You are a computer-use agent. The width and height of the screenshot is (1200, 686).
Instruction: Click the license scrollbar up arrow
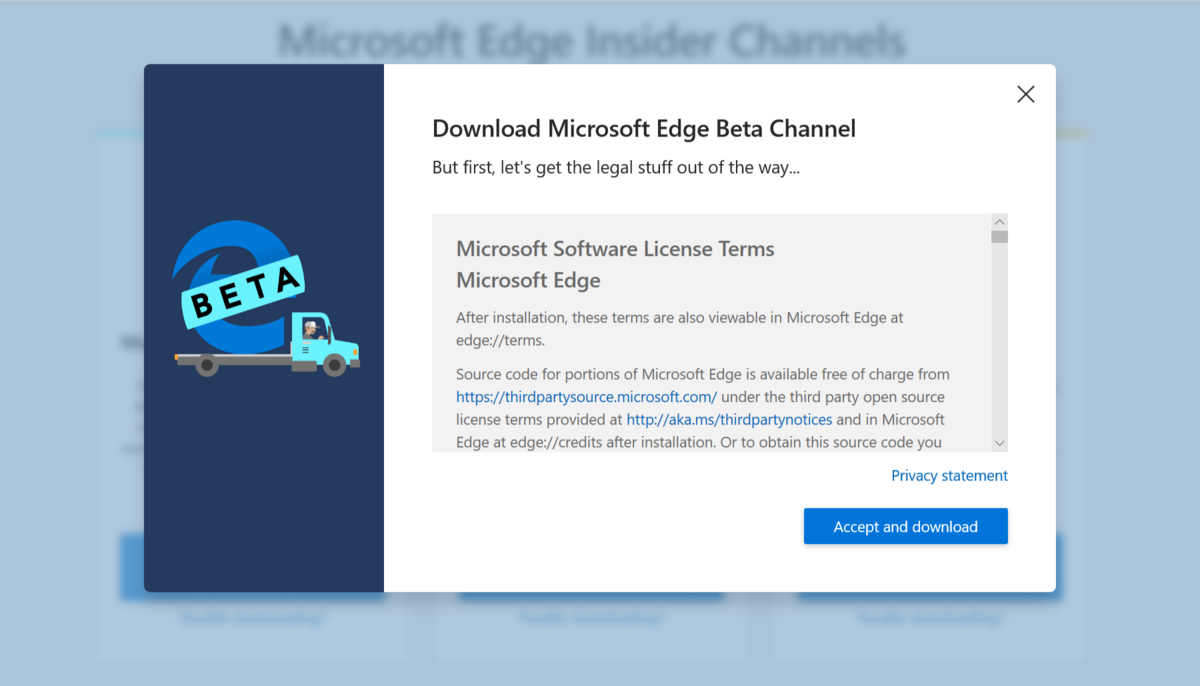(999, 222)
